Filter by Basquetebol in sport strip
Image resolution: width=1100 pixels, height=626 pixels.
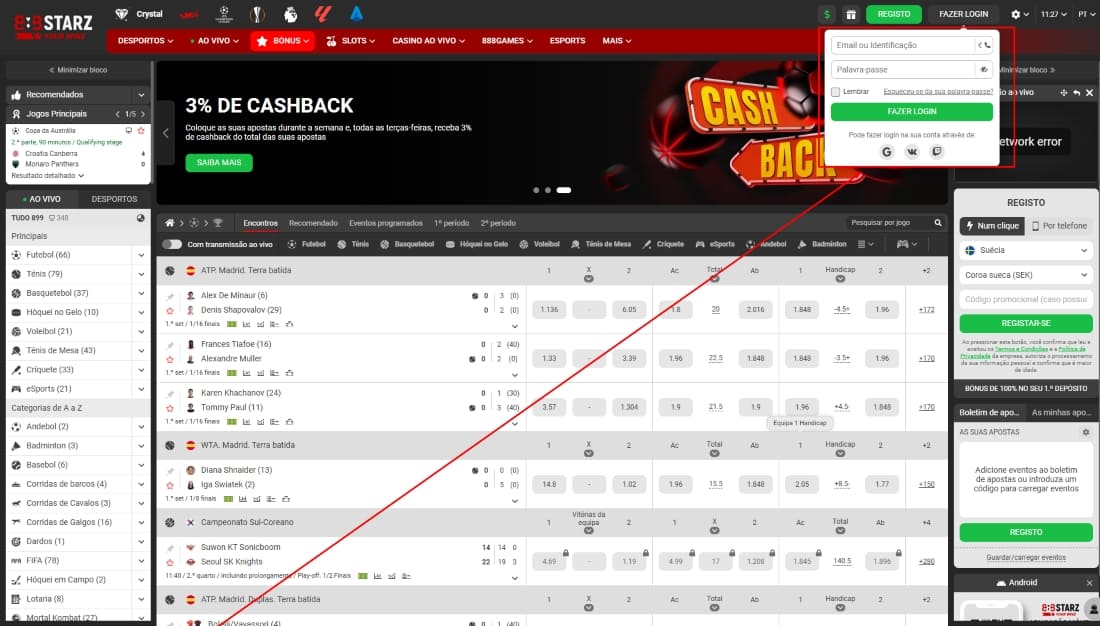click(407, 244)
